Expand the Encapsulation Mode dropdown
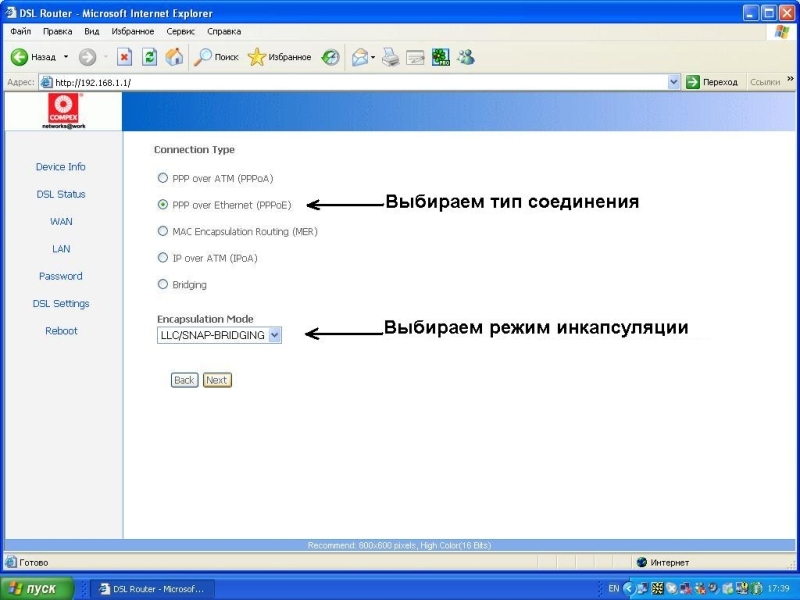This screenshot has height=600, width=800. 275,336
